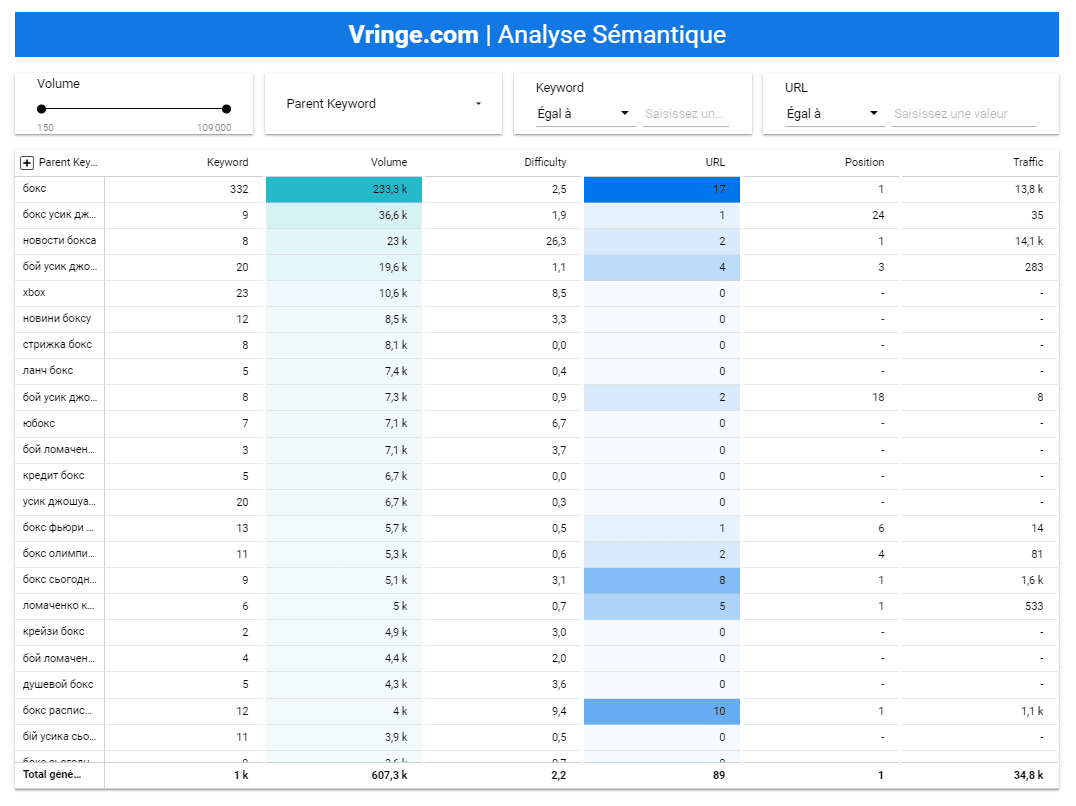
Task: Click the URL cell showing 17
Action: click(x=662, y=189)
